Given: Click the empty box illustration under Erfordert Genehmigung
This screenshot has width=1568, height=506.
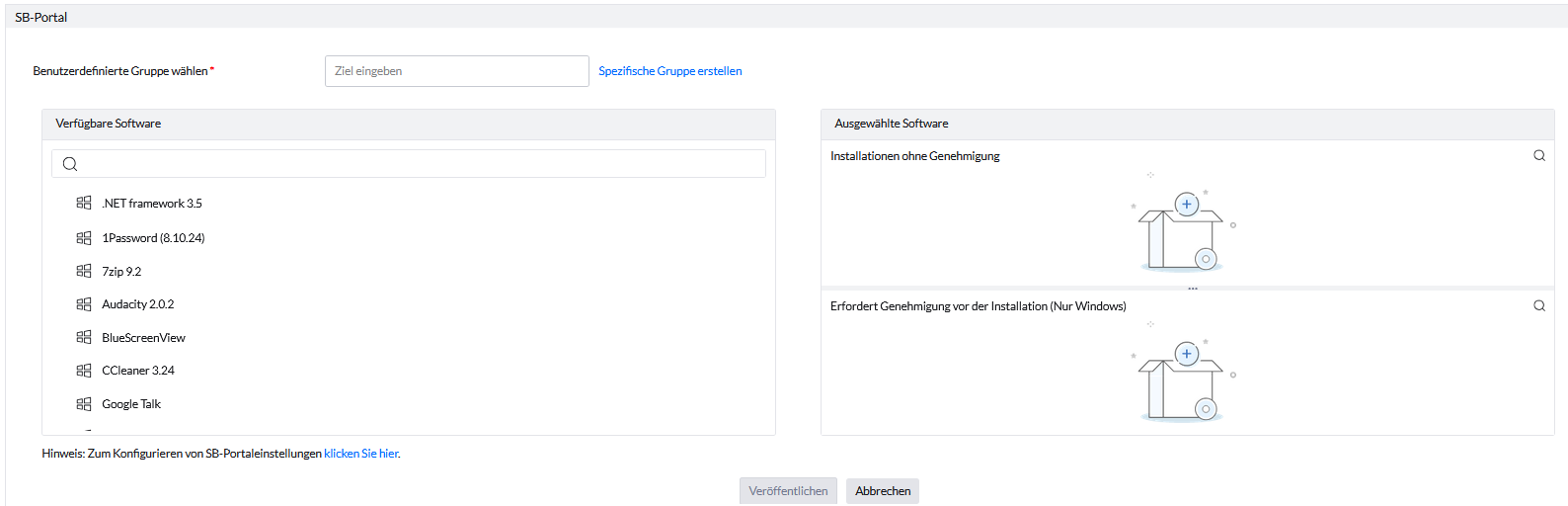Looking at the screenshot, I should pyautogui.click(x=1182, y=380).
